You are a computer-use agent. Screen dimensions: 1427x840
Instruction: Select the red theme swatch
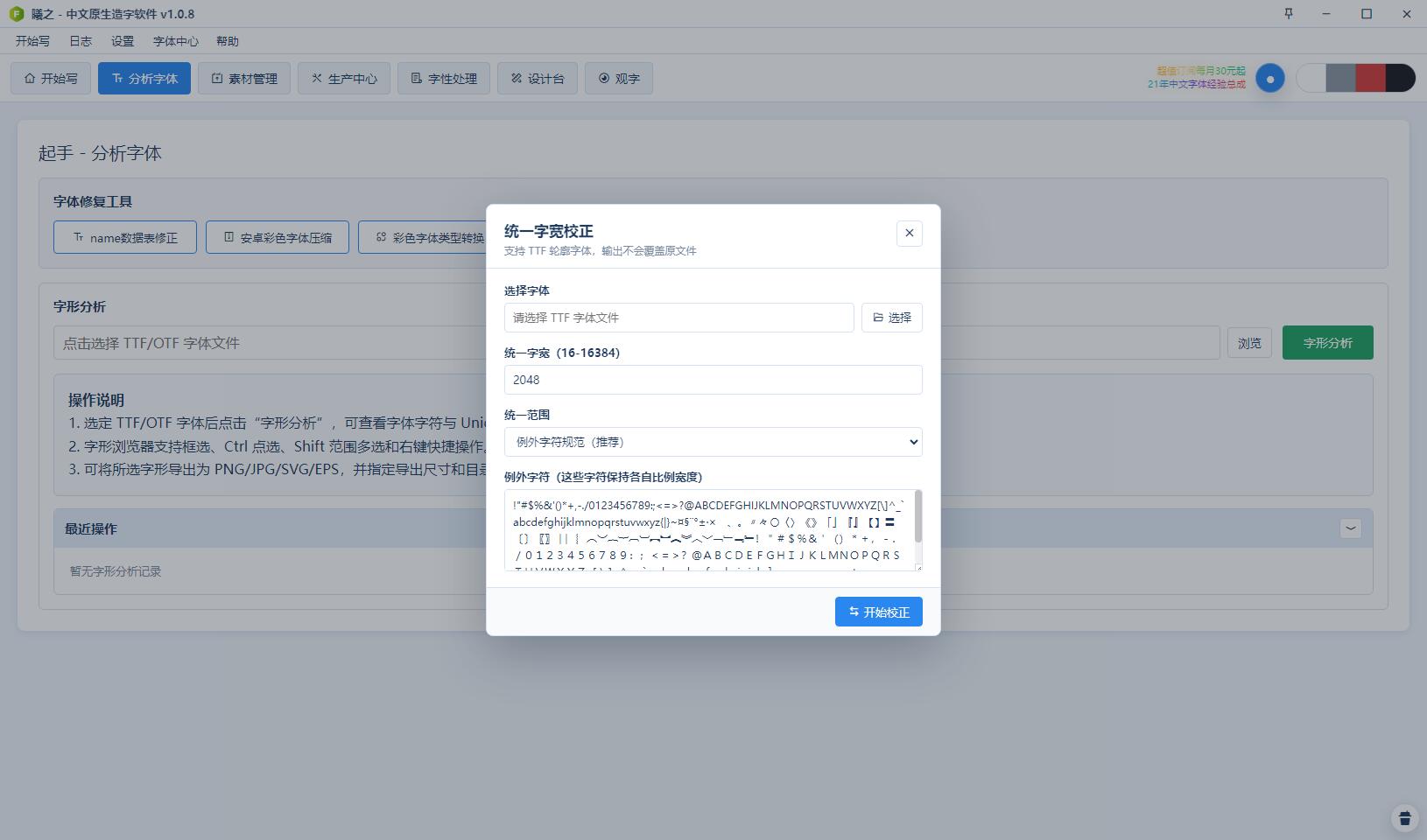point(1370,78)
